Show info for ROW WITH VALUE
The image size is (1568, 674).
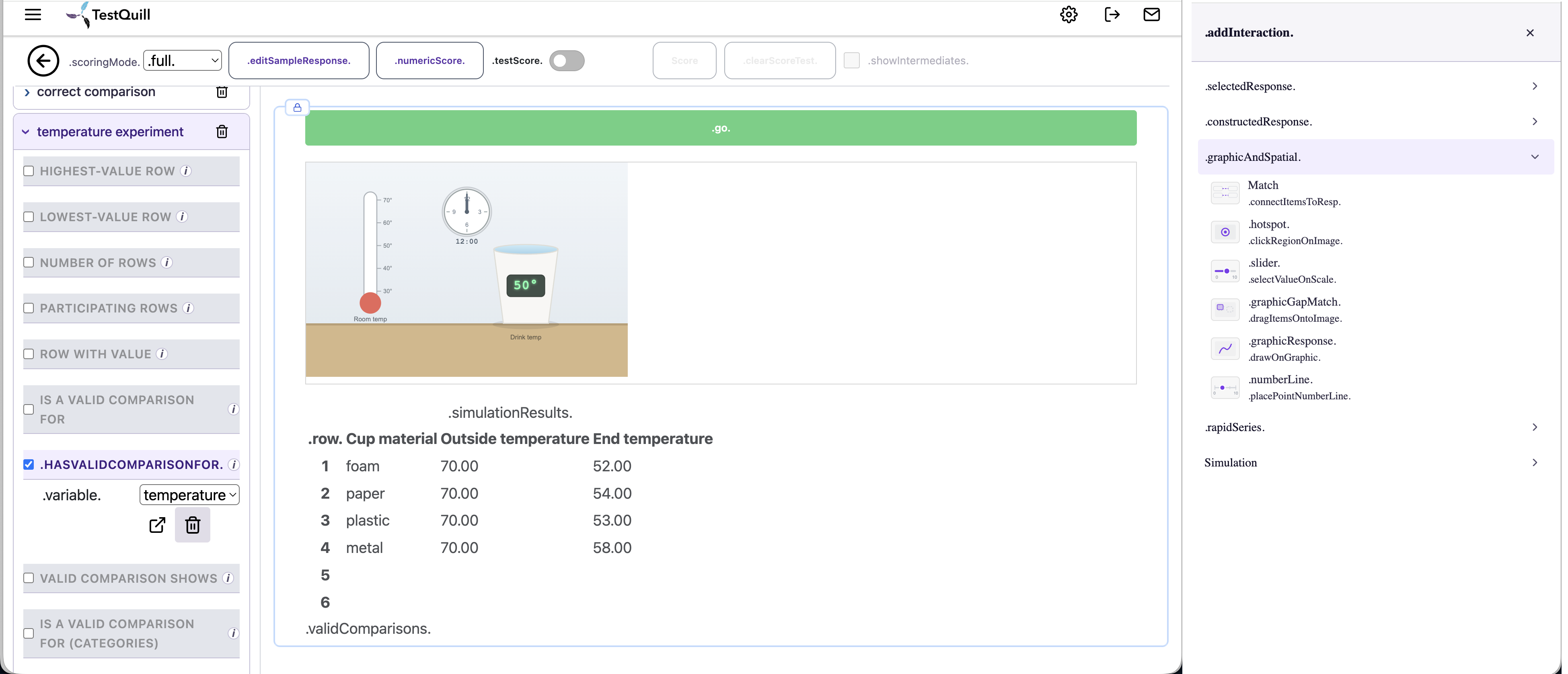[162, 354]
